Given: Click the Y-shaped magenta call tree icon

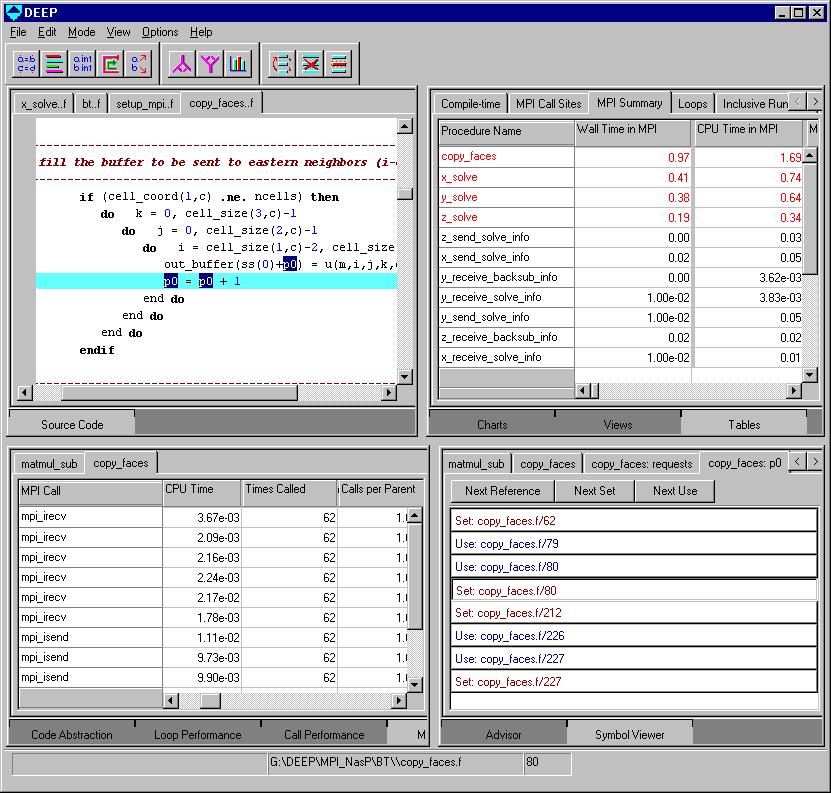Looking at the screenshot, I should (x=210, y=64).
